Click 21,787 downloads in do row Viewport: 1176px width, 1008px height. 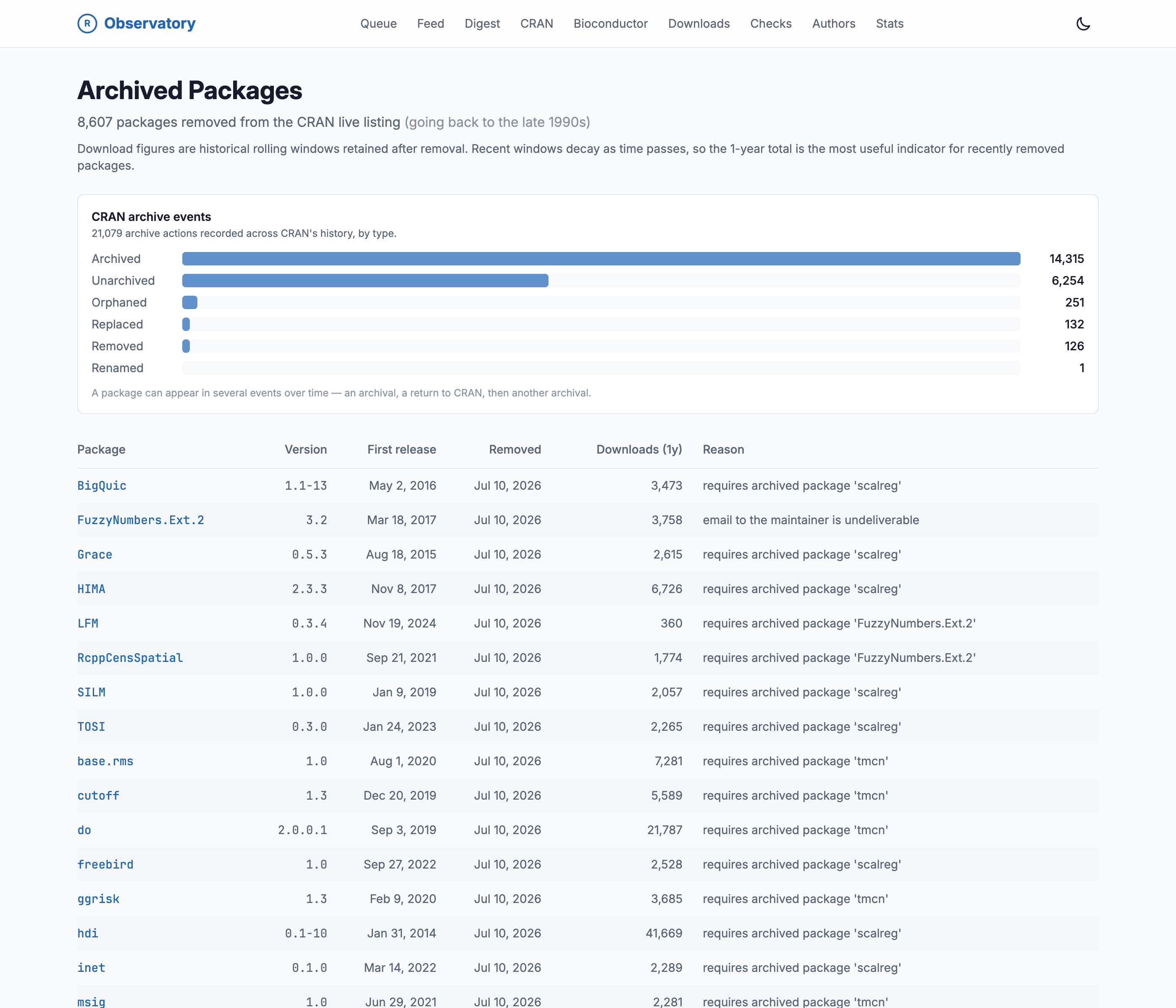click(664, 830)
